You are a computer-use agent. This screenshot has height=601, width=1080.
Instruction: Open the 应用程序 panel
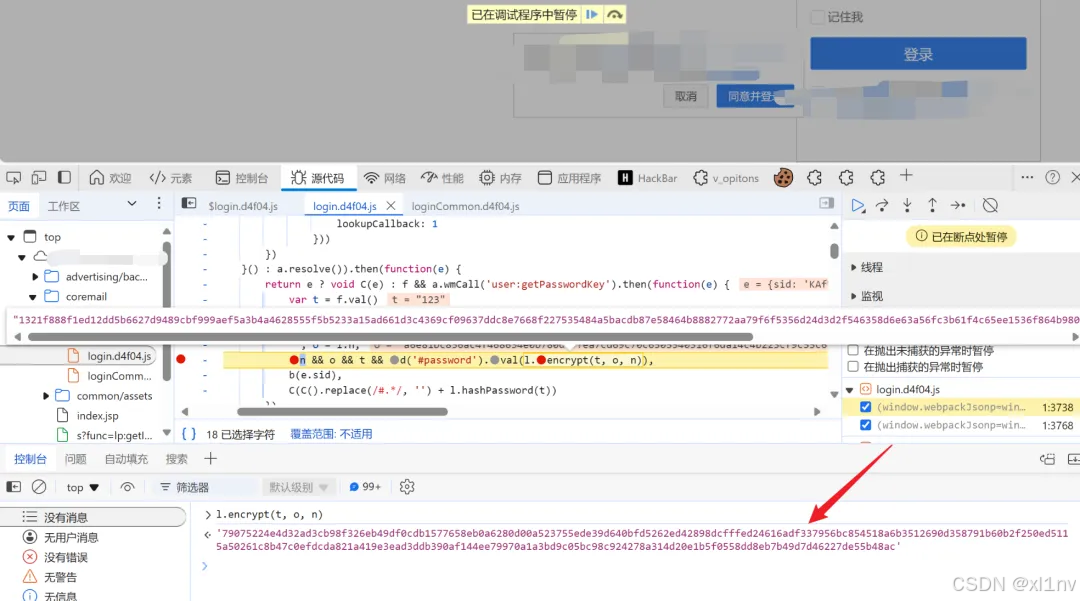coord(570,178)
